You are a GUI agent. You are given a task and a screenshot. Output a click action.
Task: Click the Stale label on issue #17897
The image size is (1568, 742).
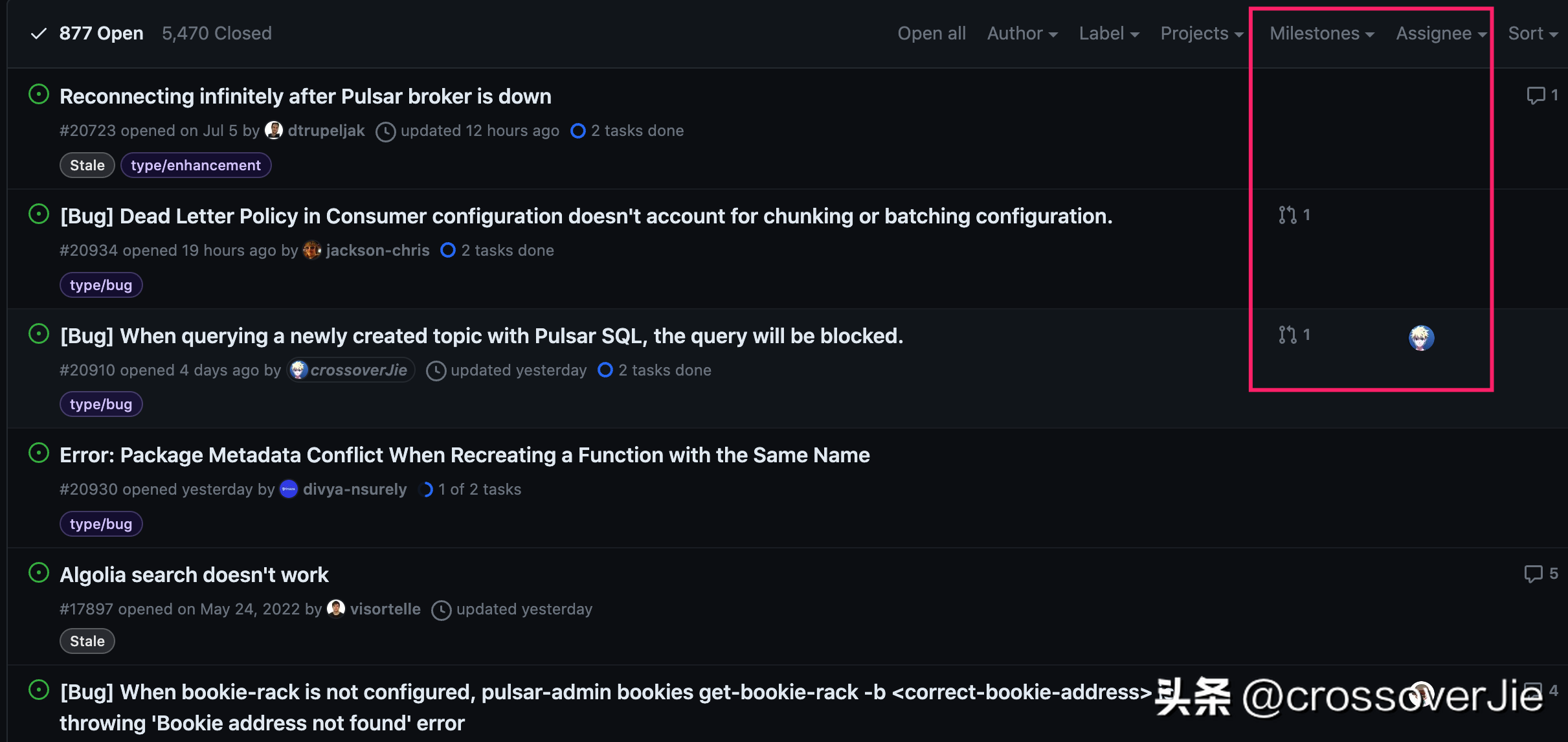point(87,641)
